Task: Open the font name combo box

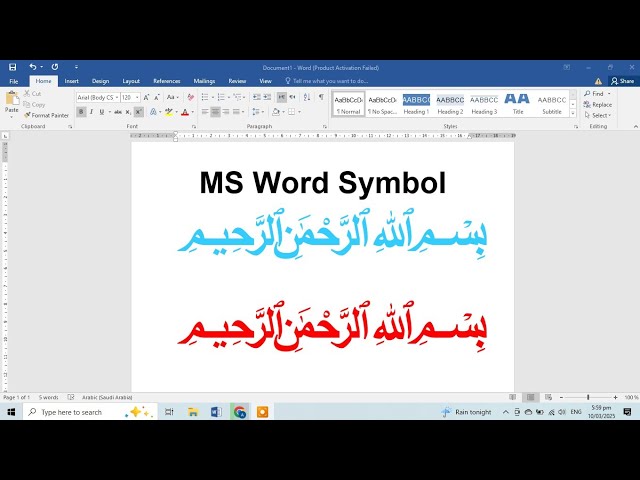Action: tap(98, 98)
